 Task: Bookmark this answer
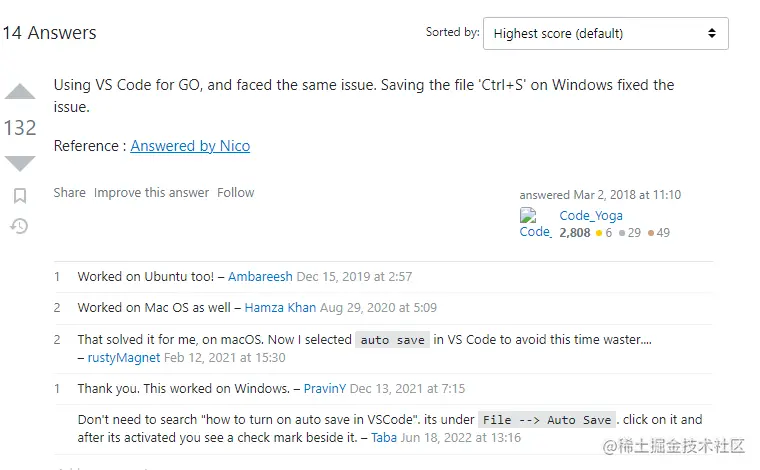(20, 196)
